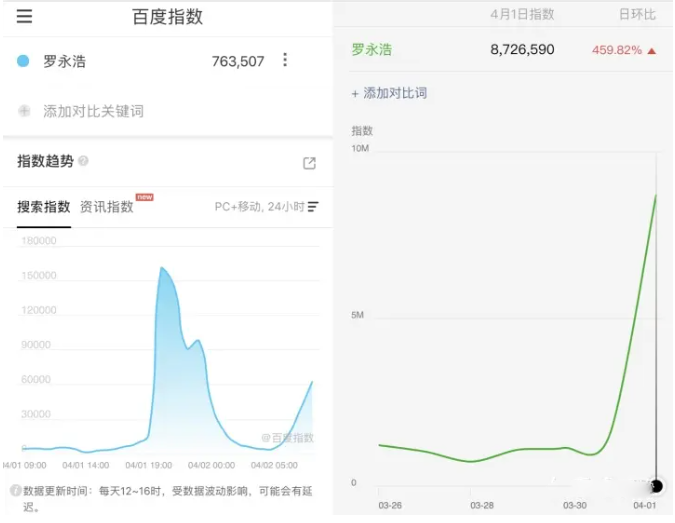Viewport: 675px width, 523px height.
Task: Click the black data point marker at 04-01
Action: pyautogui.click(x=656, y=486)
